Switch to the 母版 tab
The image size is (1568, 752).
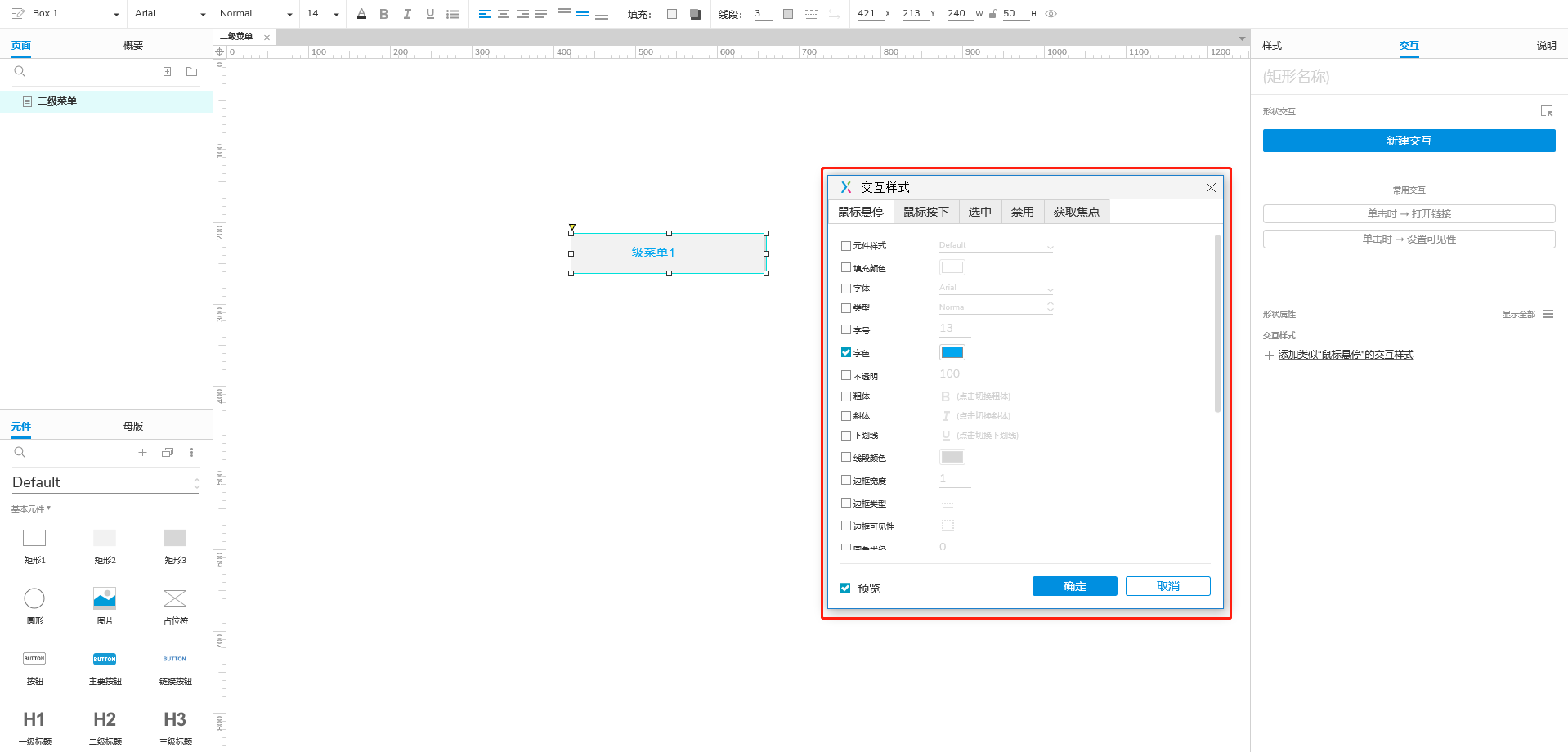(132, 427)
